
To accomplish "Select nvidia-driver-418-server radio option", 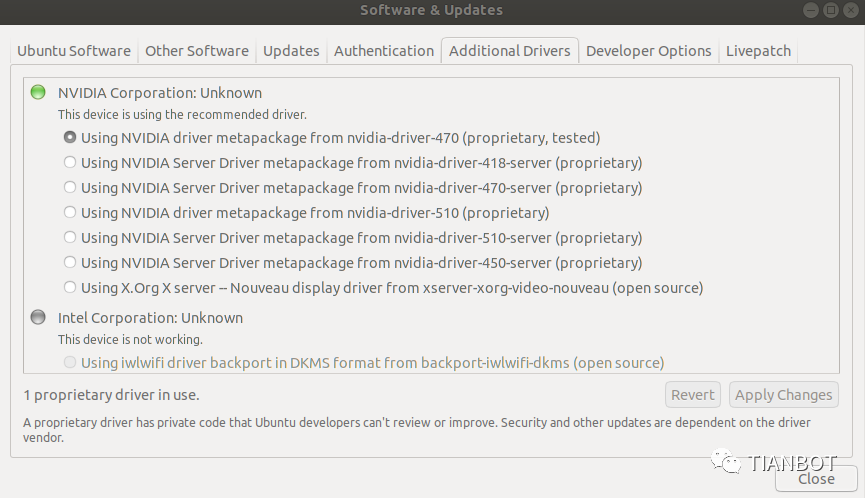I will click(x=70, y=162).
